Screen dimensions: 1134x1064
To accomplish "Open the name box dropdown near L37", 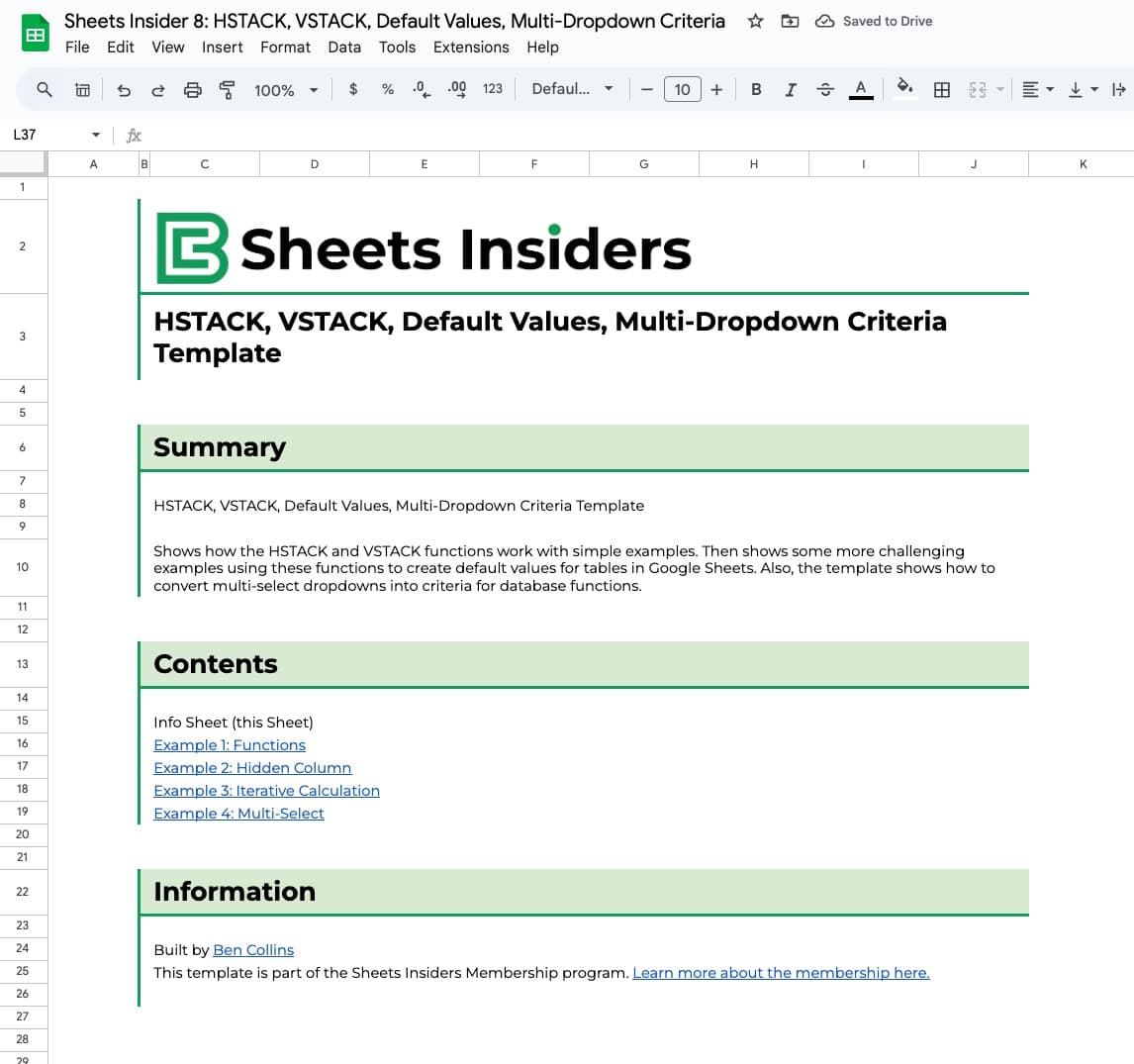I will (x=95, y=135).
